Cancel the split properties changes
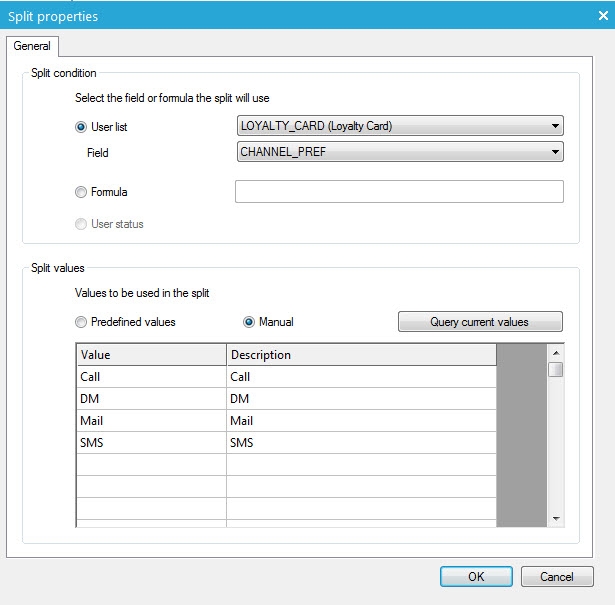Image resolution: width=615 pixels, height=605 pixels. pos(557,577)
